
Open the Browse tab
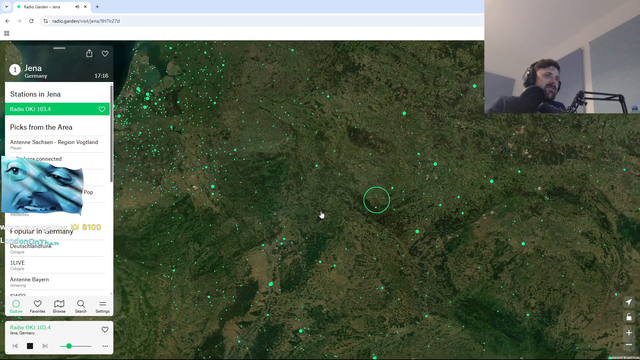59,306
